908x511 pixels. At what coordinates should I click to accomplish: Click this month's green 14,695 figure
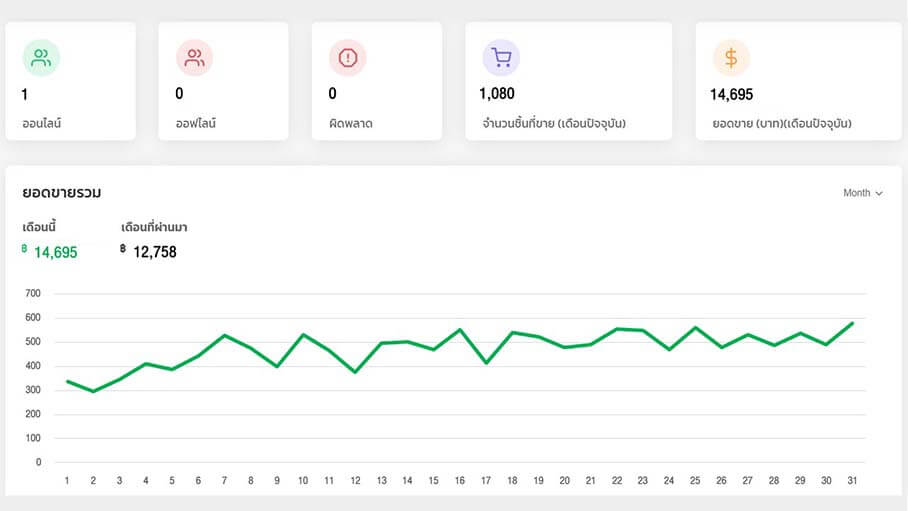click(x=55, y=252)
